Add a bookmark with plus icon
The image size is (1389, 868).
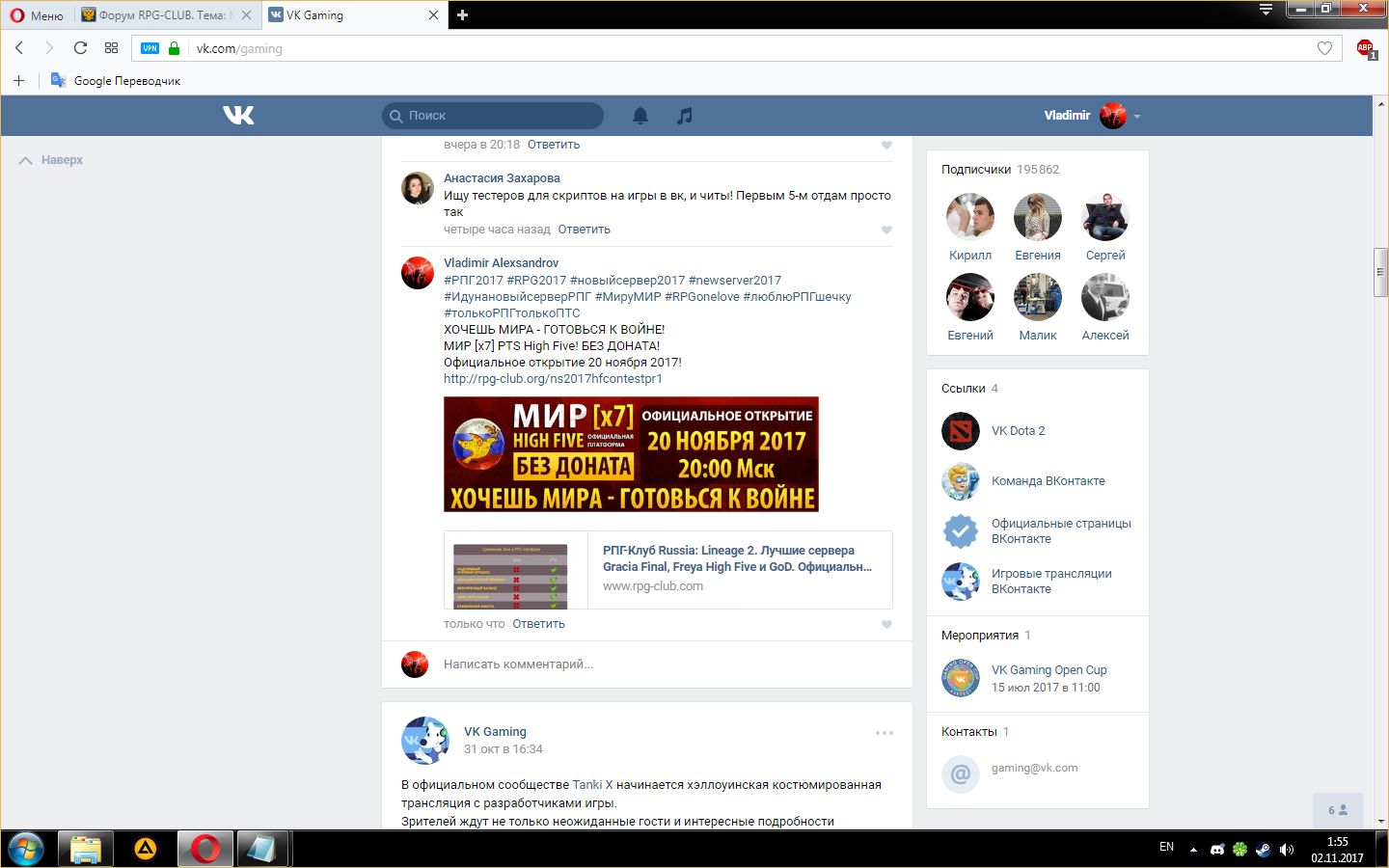[x=18, y=81]
